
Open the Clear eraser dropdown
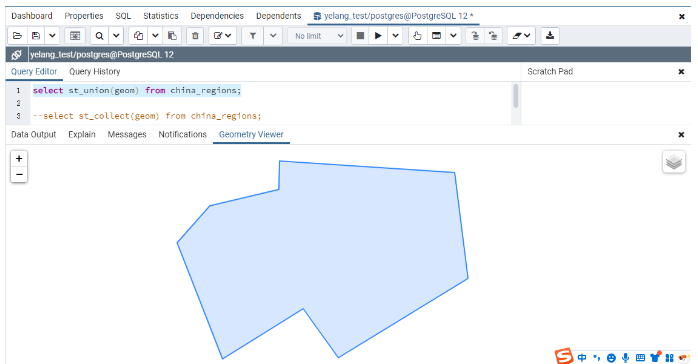(x=521, y=36)
